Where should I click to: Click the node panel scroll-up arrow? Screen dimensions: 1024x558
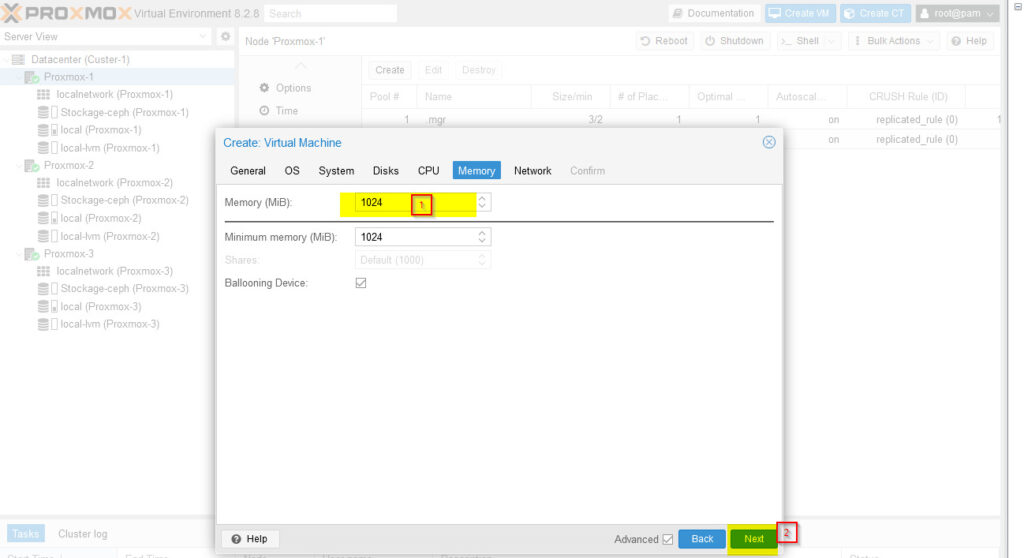[300, 65]
